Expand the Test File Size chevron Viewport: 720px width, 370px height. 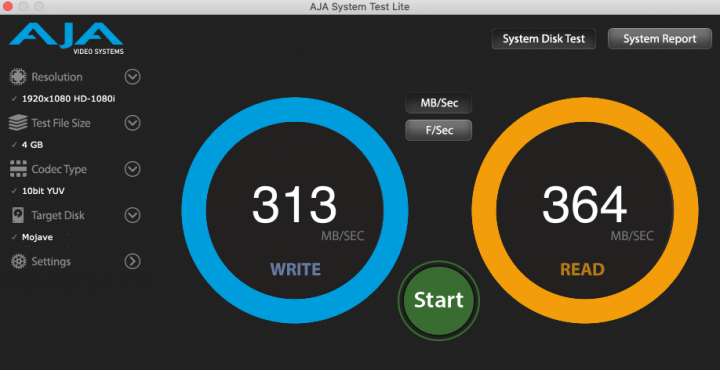[x=133, y=123]
